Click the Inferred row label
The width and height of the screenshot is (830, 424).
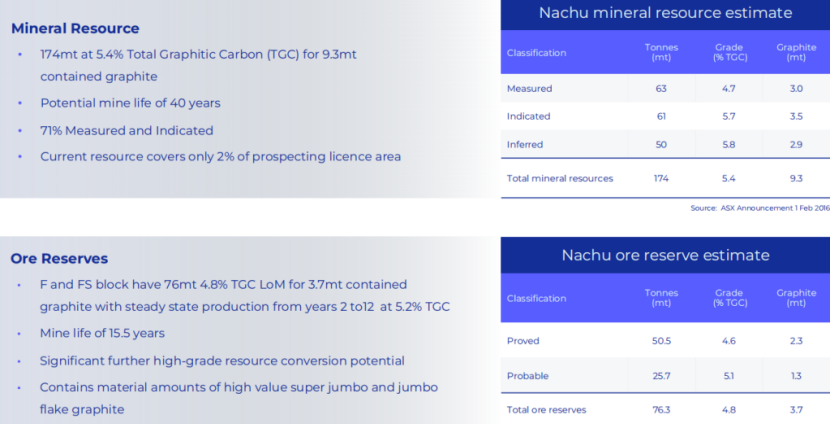click(x=525, y=144)
